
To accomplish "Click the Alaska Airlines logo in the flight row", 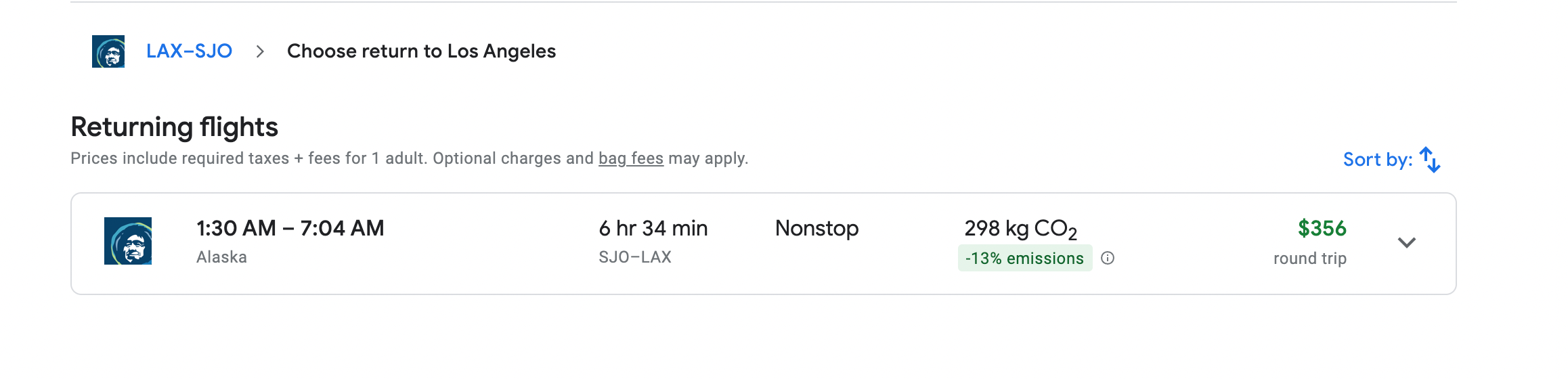I will [128, 241].
